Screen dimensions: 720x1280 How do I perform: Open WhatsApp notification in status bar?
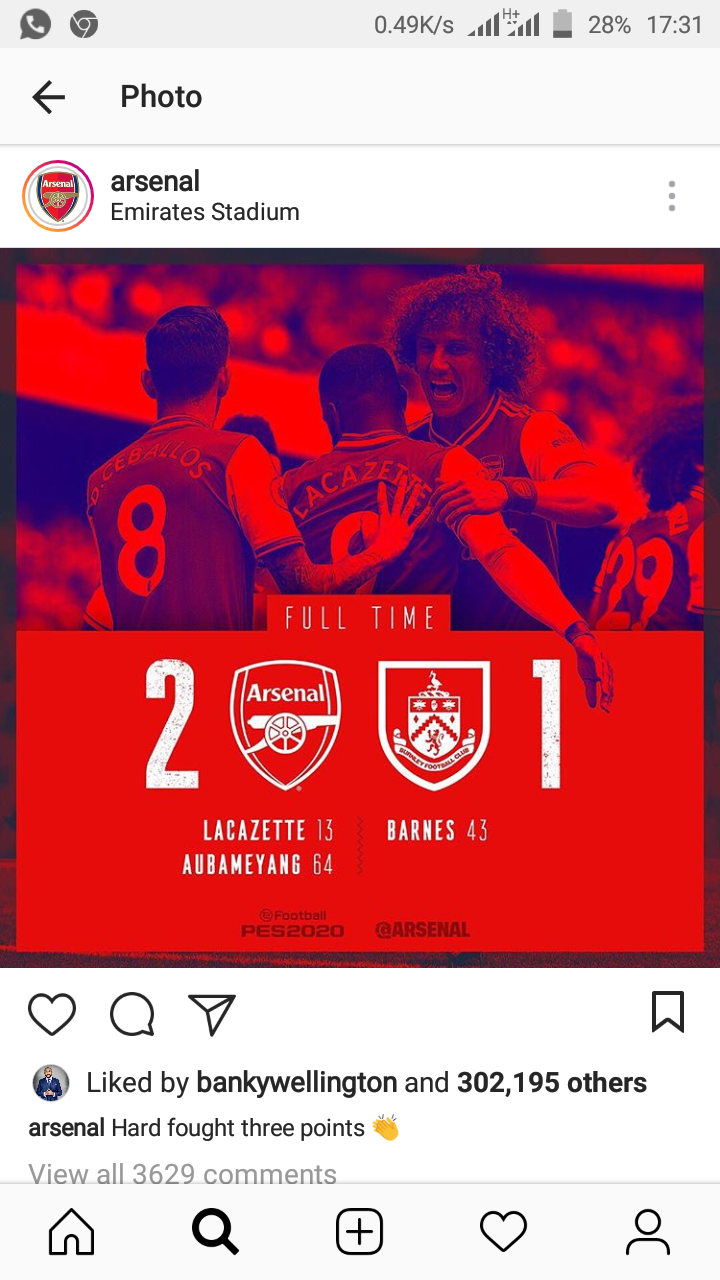(35, 24)
